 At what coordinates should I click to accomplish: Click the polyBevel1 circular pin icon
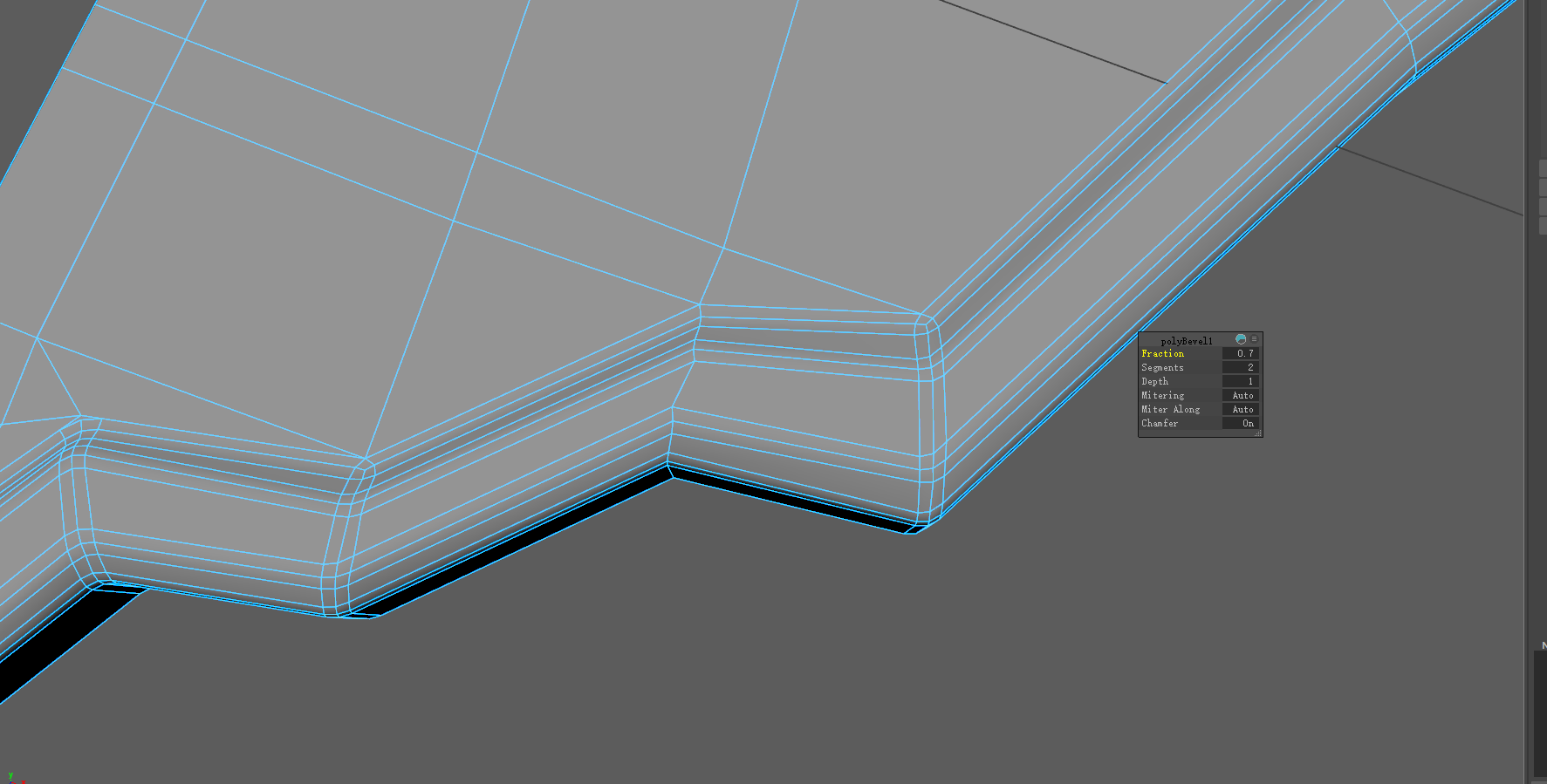click(x=1241, y=339)
